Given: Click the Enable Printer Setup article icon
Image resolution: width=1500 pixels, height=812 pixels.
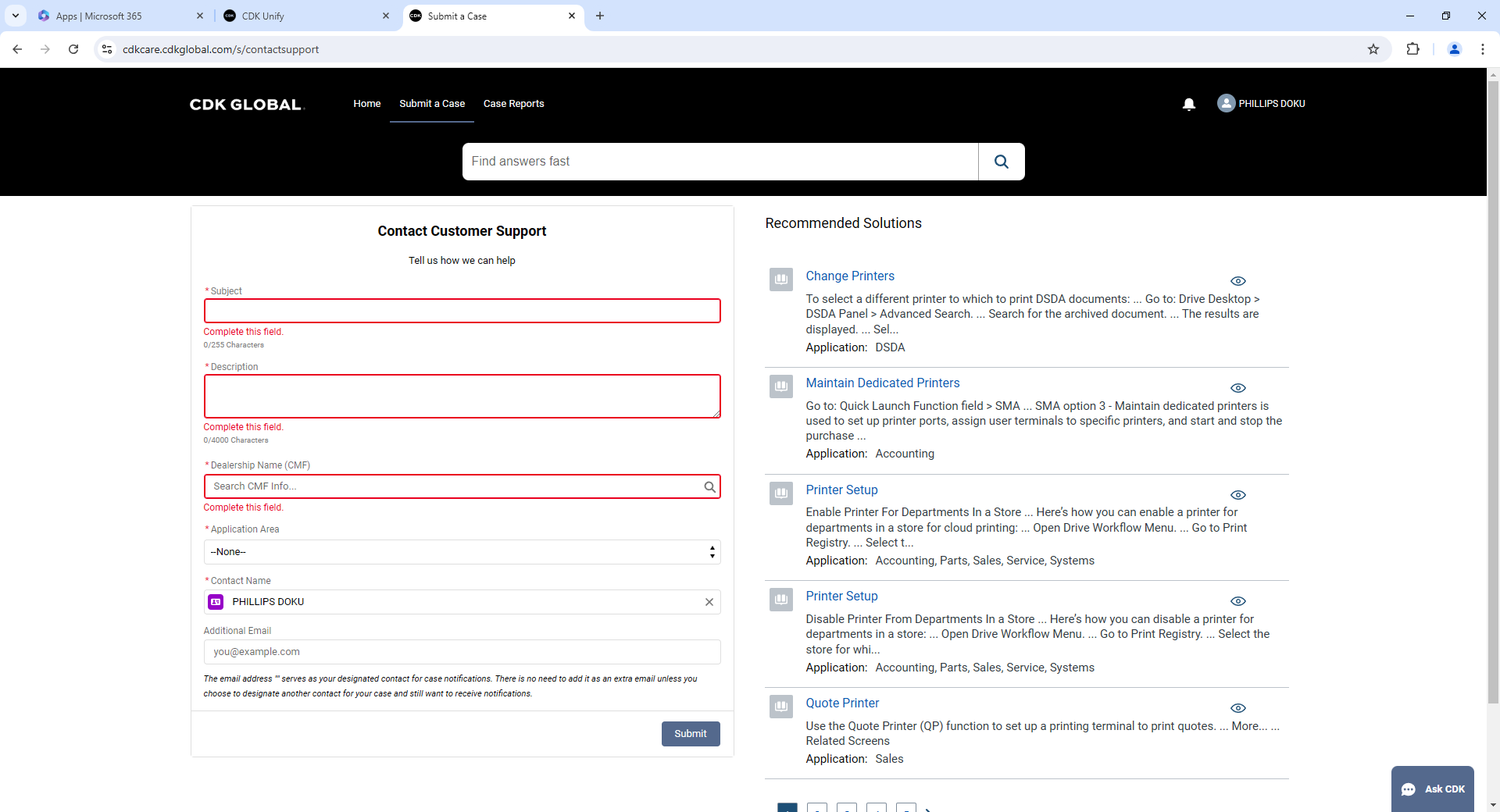Looking at the screenshot, I should (781, 493).
